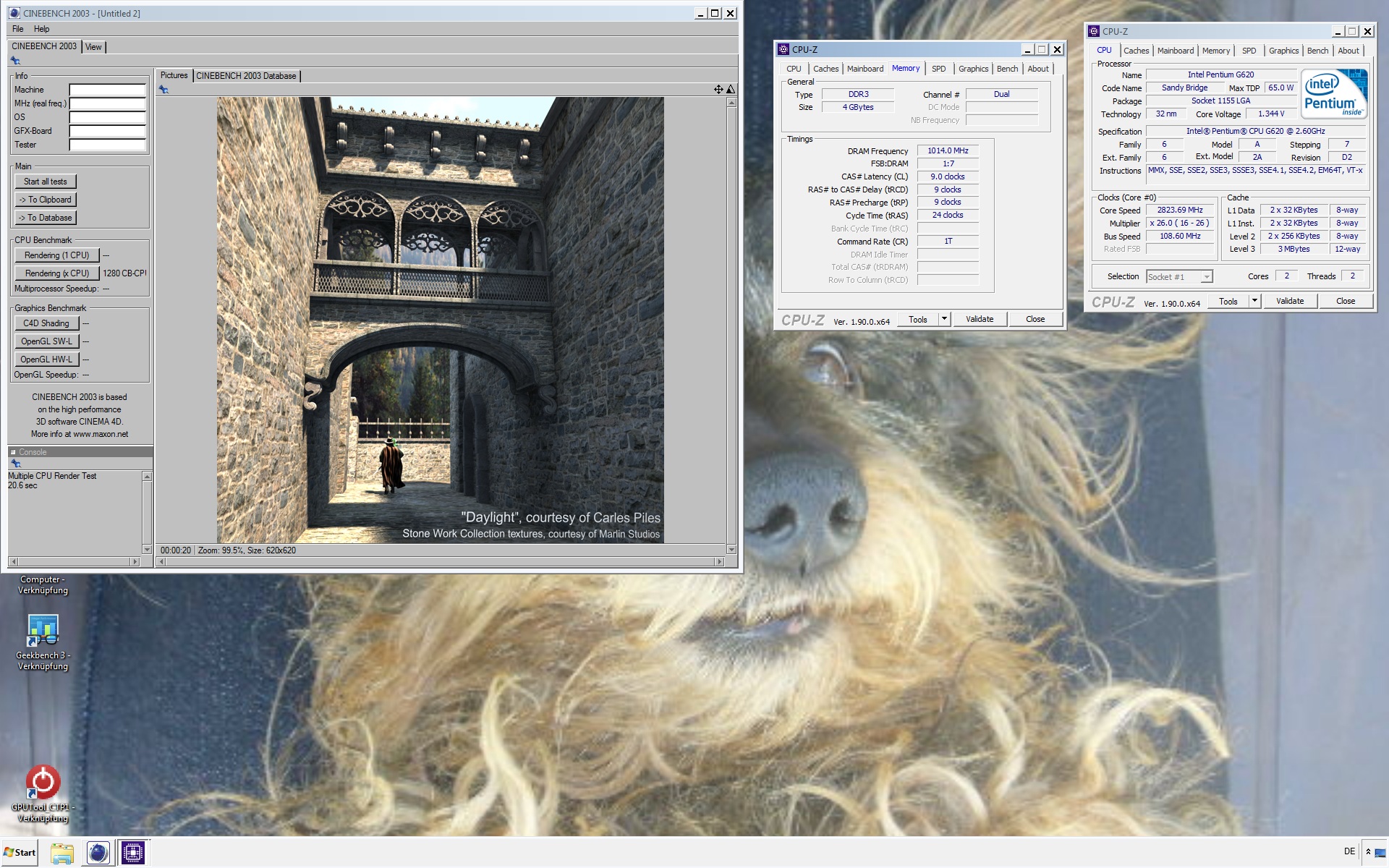The image size is (1389, 868).
Task: Click the To Clipboard button
Action: tap(46, 200)
